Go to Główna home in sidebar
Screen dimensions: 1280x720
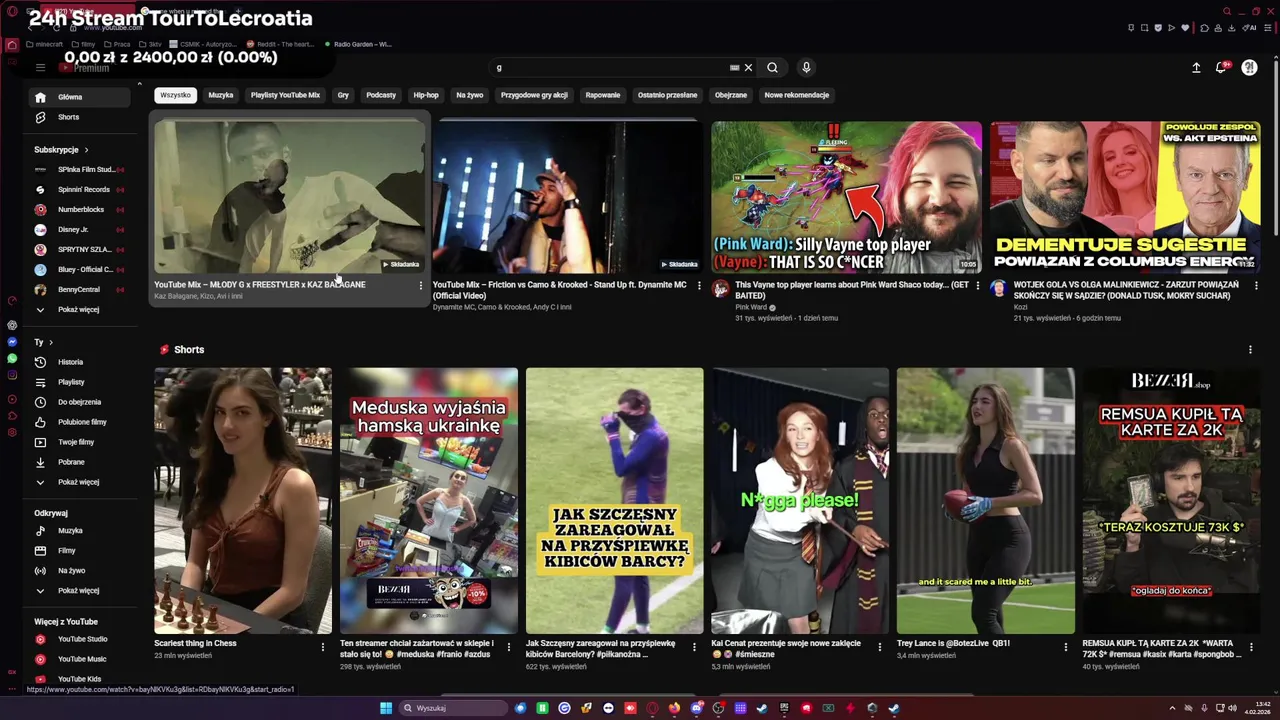point(79,97)
